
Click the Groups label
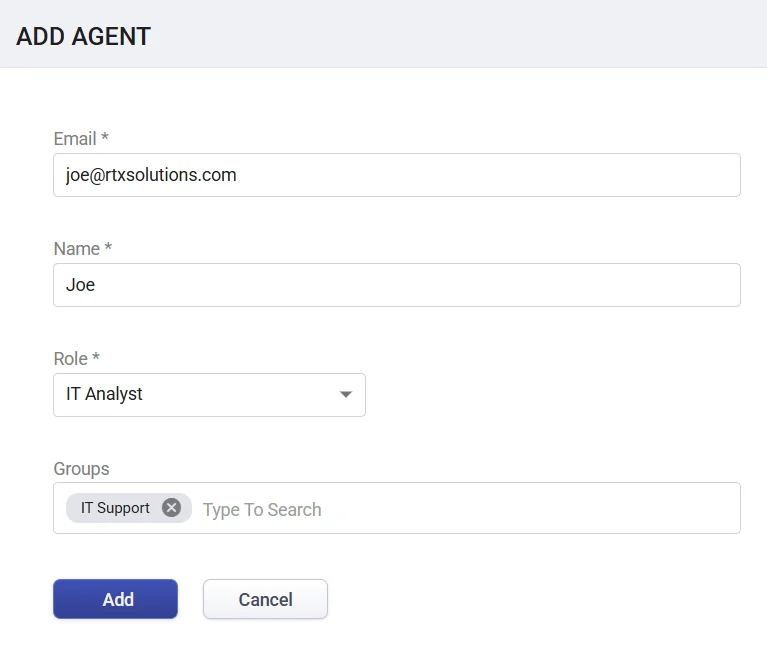[x=82, y=469]
